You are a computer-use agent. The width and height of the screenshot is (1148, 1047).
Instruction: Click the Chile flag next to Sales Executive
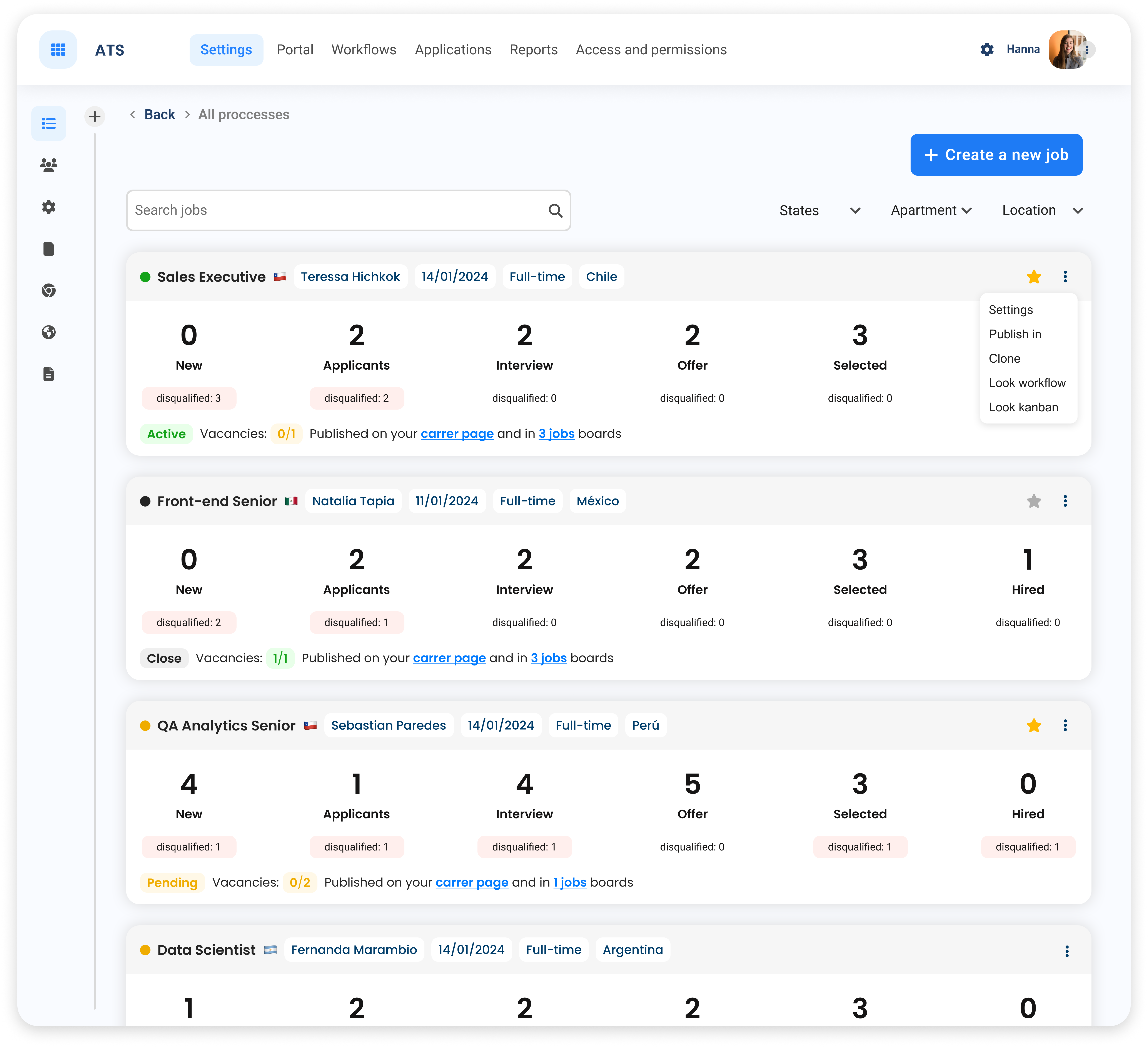[280, 277]
